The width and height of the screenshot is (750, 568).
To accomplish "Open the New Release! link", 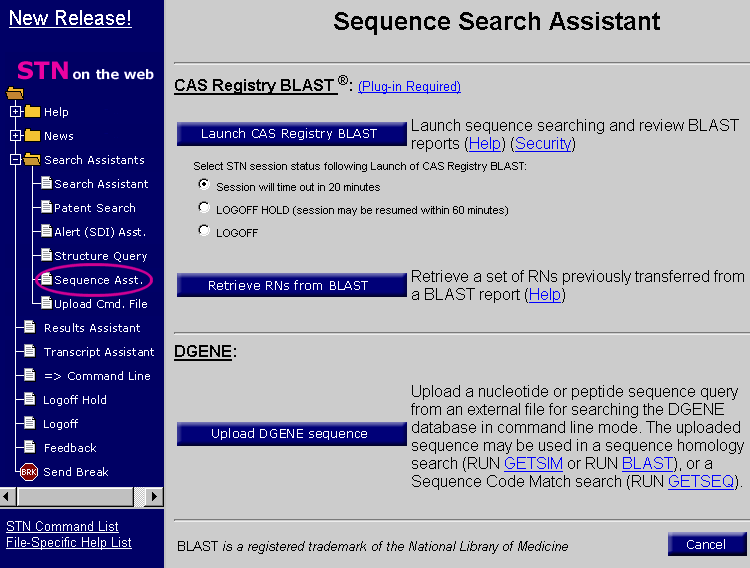I will pyautogui.click(x=70, y=18).
